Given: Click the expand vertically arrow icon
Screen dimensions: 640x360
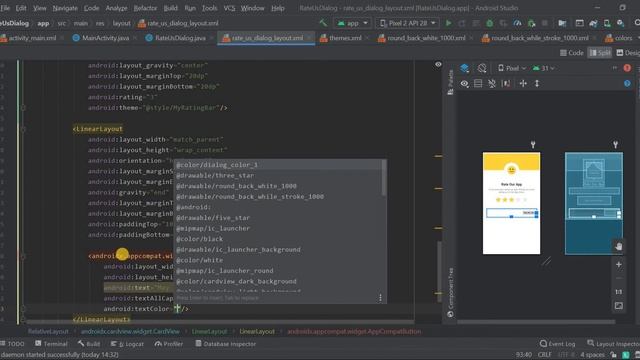Looking at the screenshot, I should [x=537, y=83].
